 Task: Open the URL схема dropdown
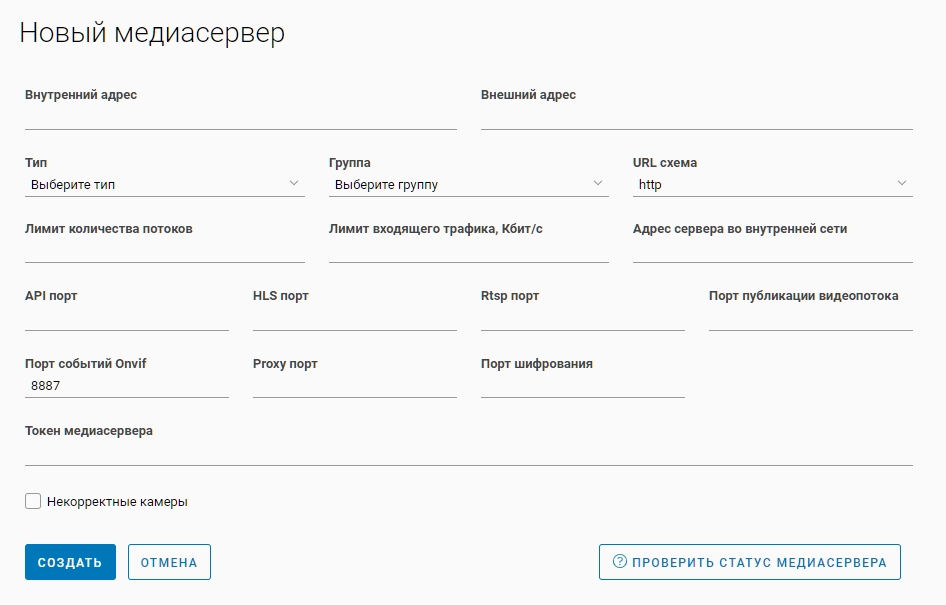point(772,184)
